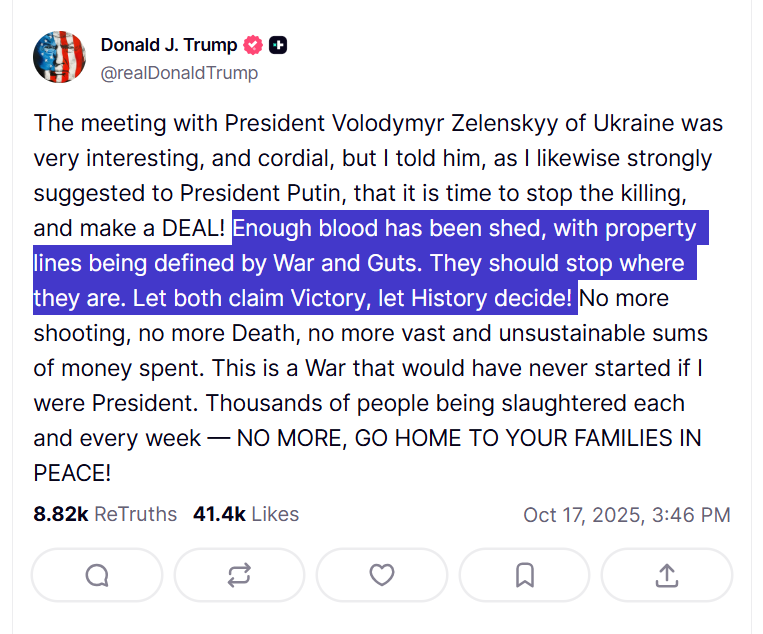View the 8.82k ReTruths list
The image size is (763, 634).
click(105, 514)
